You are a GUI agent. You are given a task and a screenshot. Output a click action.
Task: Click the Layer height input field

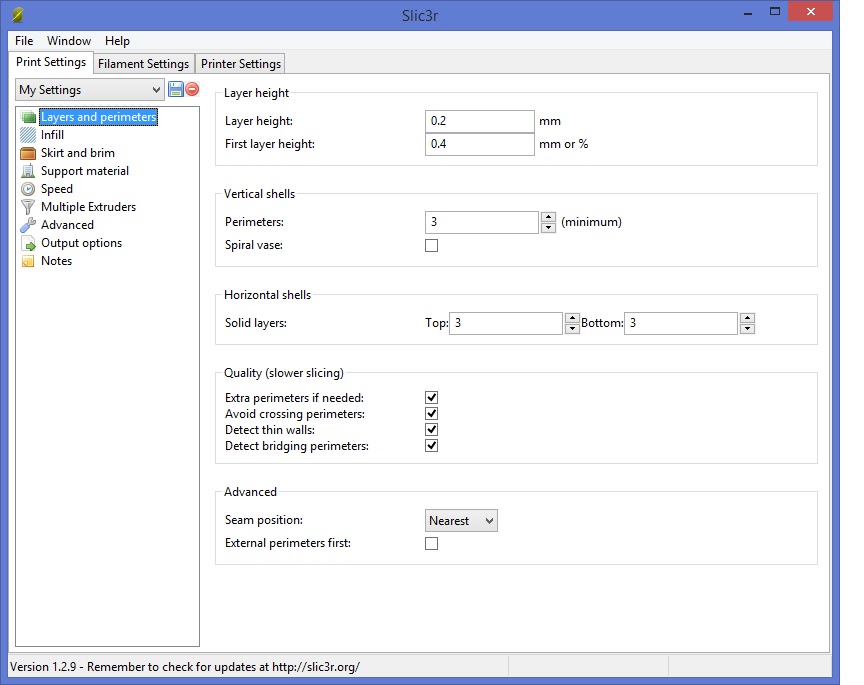pyautogui.click(x=479, y=121)
